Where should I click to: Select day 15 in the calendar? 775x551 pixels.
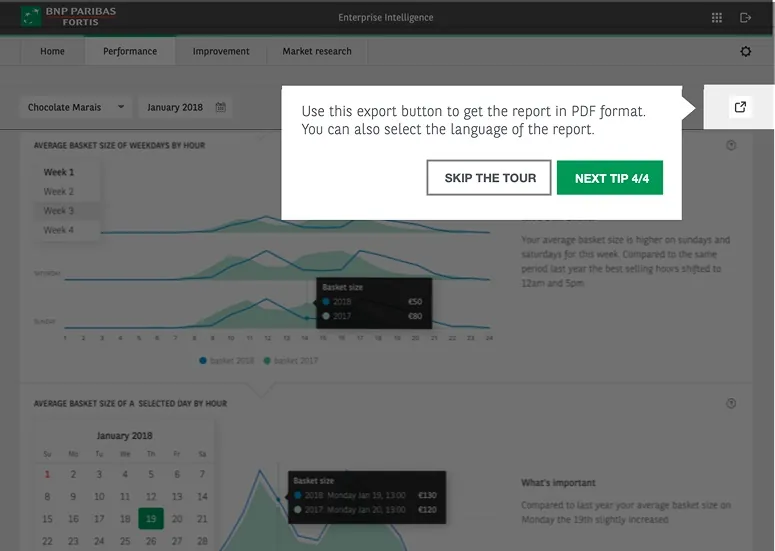[47, 519]
